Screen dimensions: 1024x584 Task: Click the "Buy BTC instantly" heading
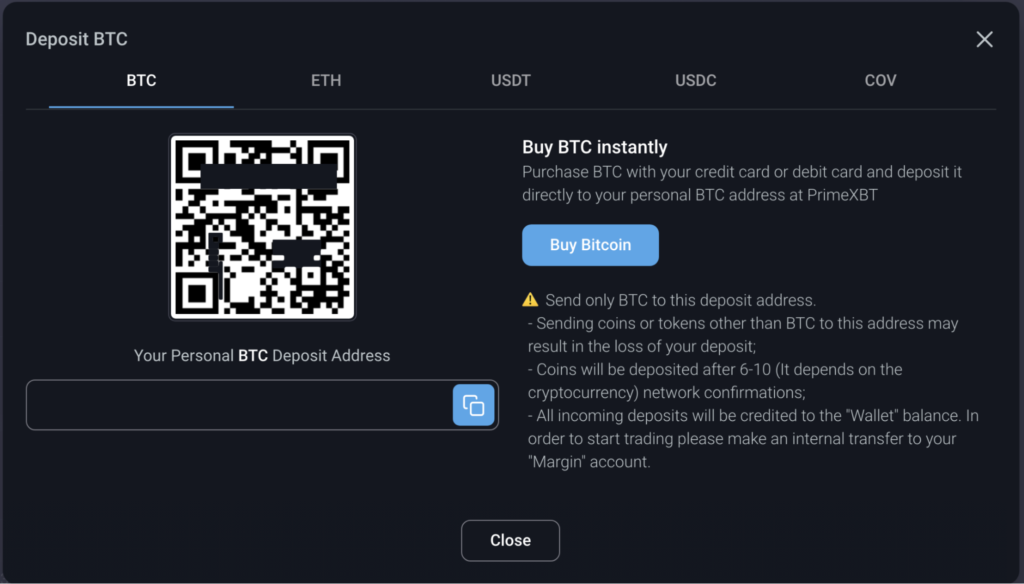pos(594,148)
